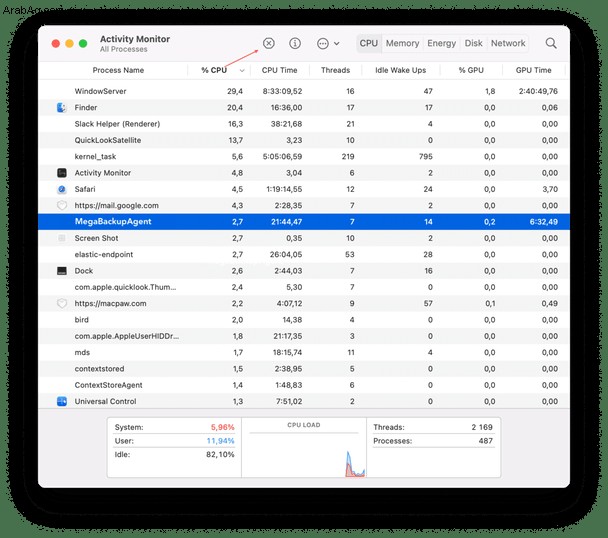
Task: Sort by % GPU column header
Action: click(x=471, y=70)
